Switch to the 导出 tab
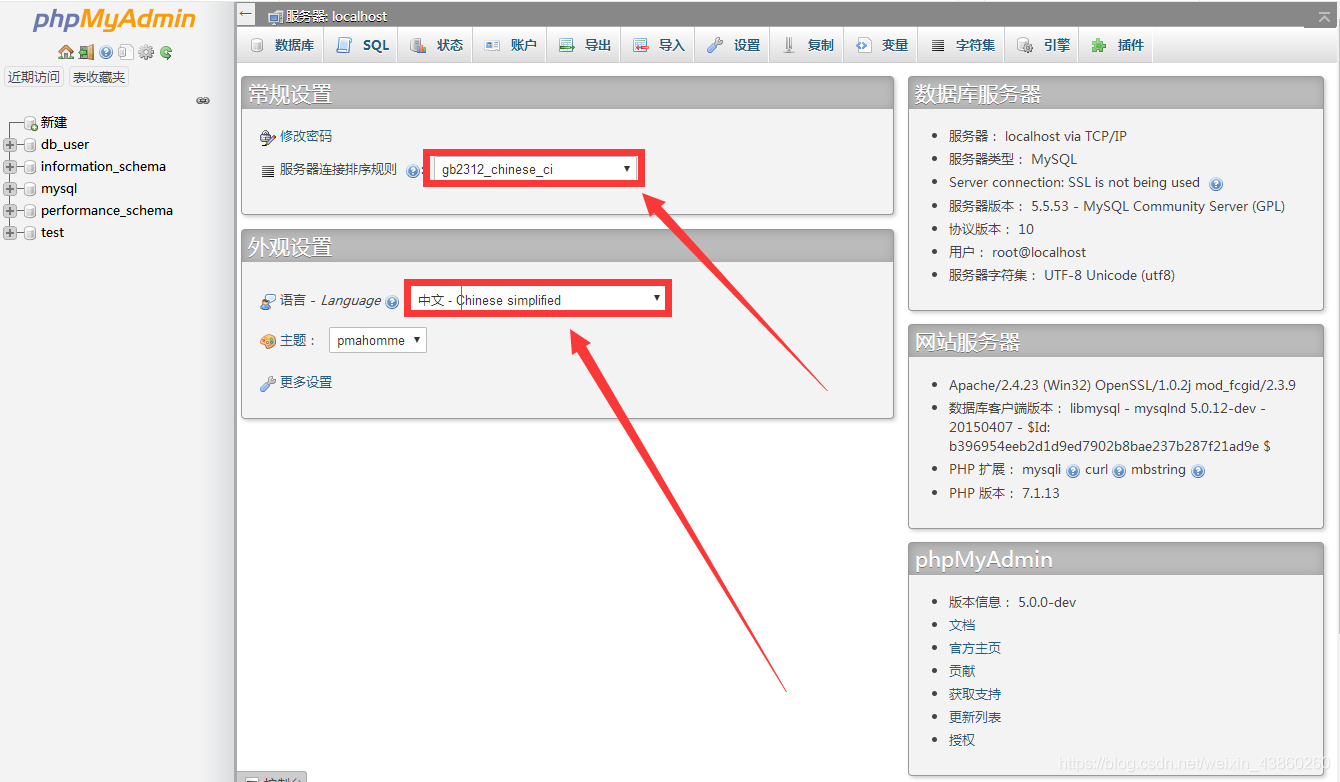Viewport: 1340px width, 782px height. pyautogui.click(x=584, y=45)
